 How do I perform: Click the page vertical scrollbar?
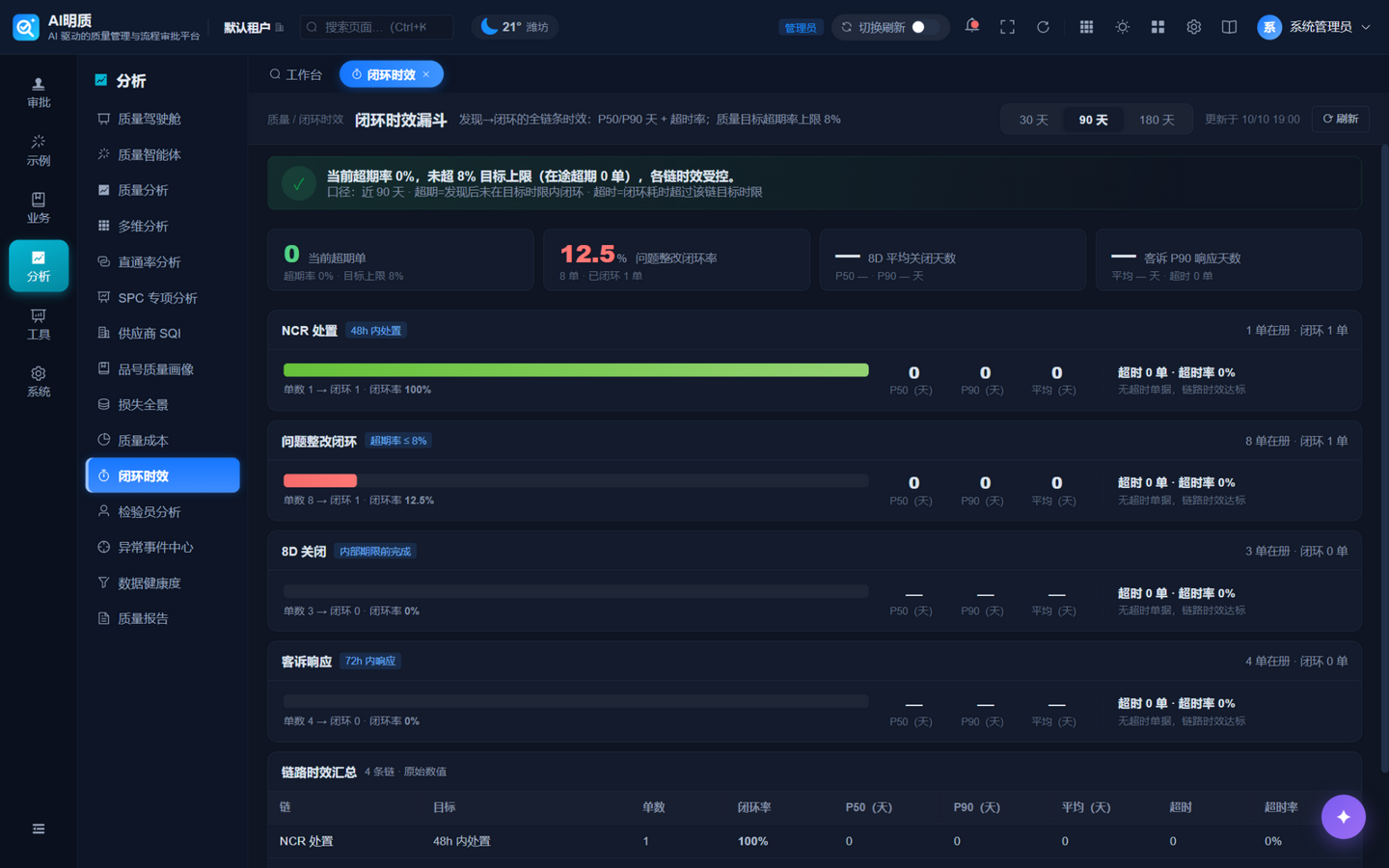[1384, 458]
